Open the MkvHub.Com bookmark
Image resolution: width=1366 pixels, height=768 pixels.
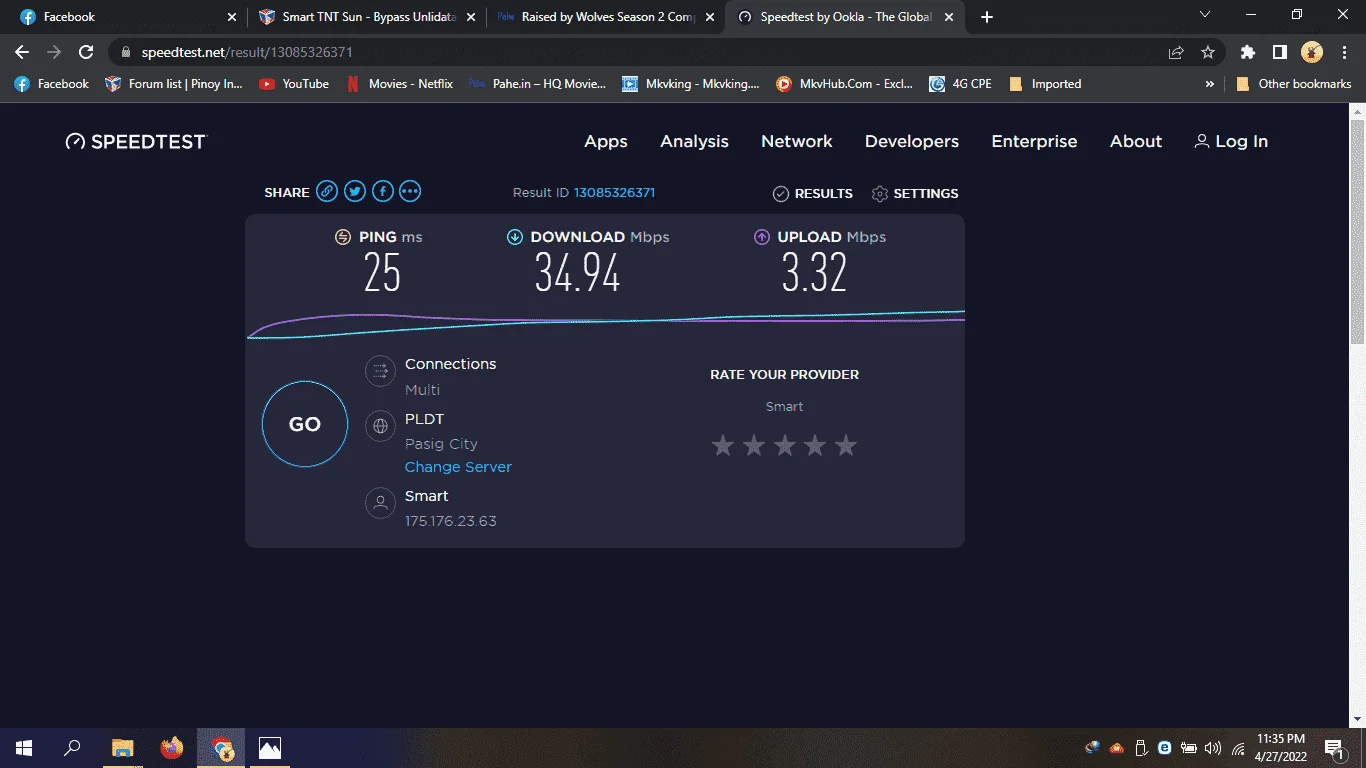point(844,84)
